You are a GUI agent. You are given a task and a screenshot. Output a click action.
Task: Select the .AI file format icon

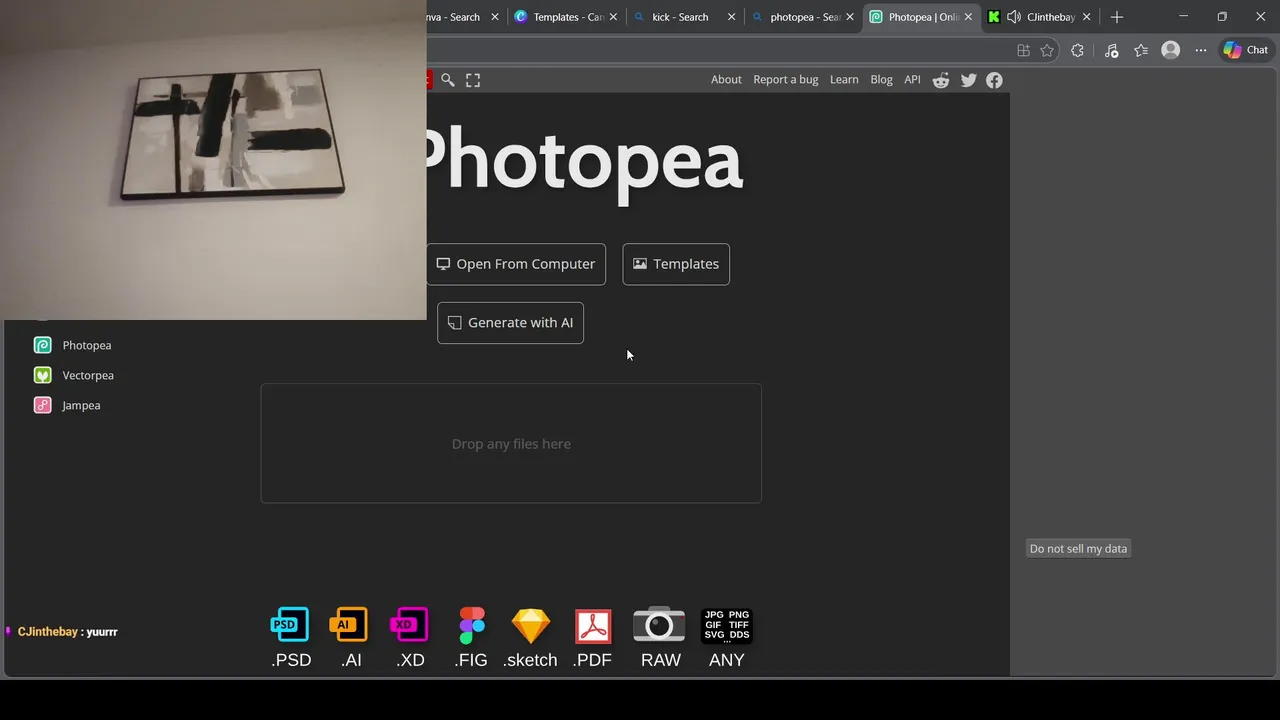click(349, 624)
